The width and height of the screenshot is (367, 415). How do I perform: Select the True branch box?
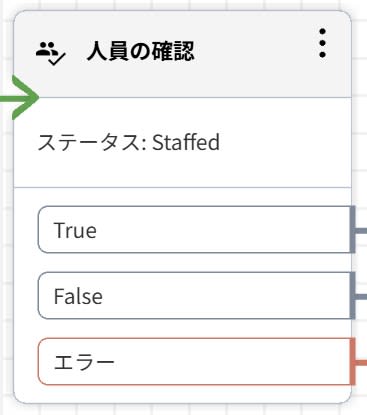(x=194, y=230)
